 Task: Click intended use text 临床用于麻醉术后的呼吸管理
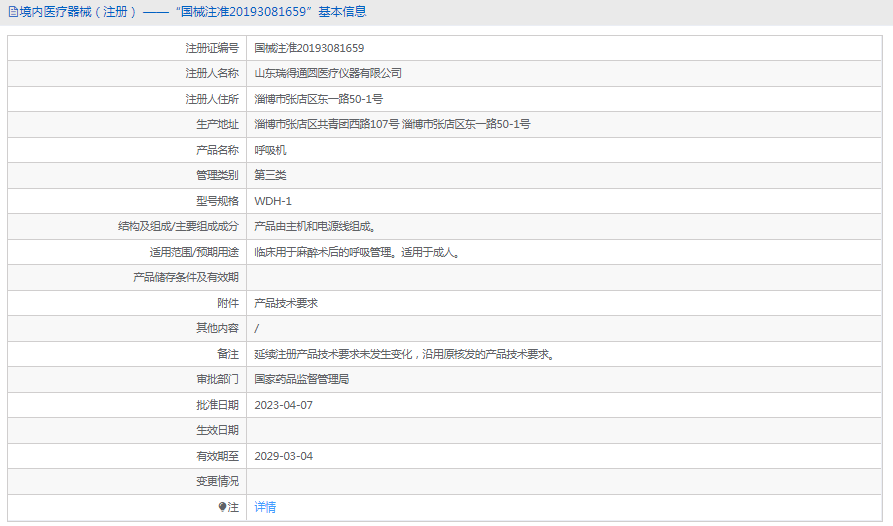click(357, 252)
